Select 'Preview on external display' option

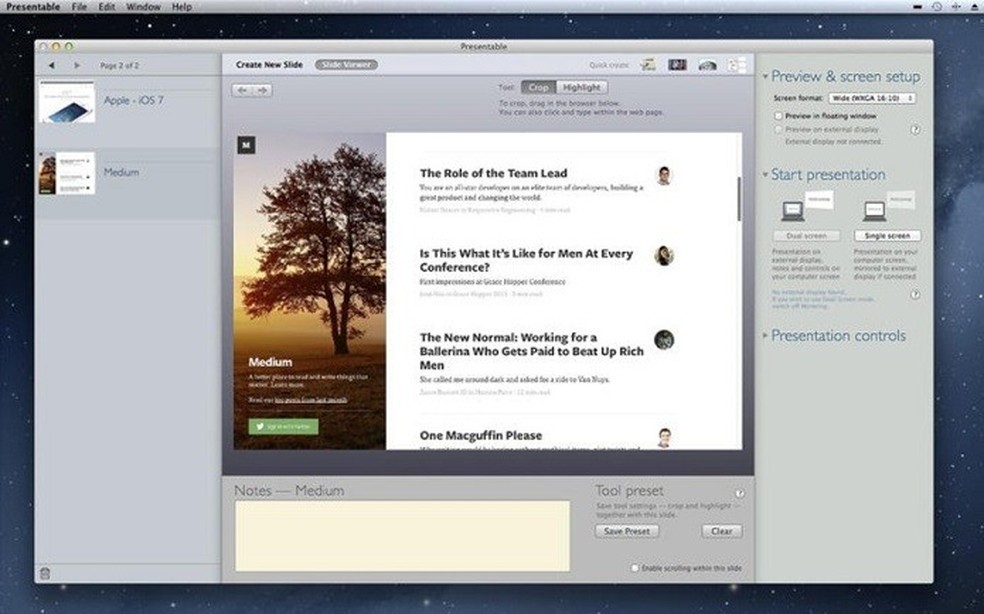coord(778,130)
